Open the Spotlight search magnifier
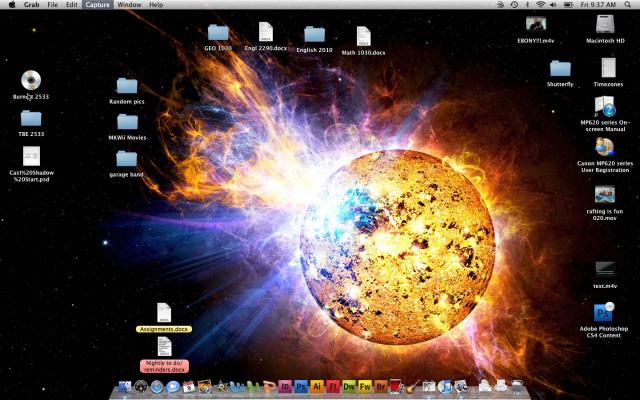Image resolution: width=640 pixels, height=400 pixels. coord(628,5)
